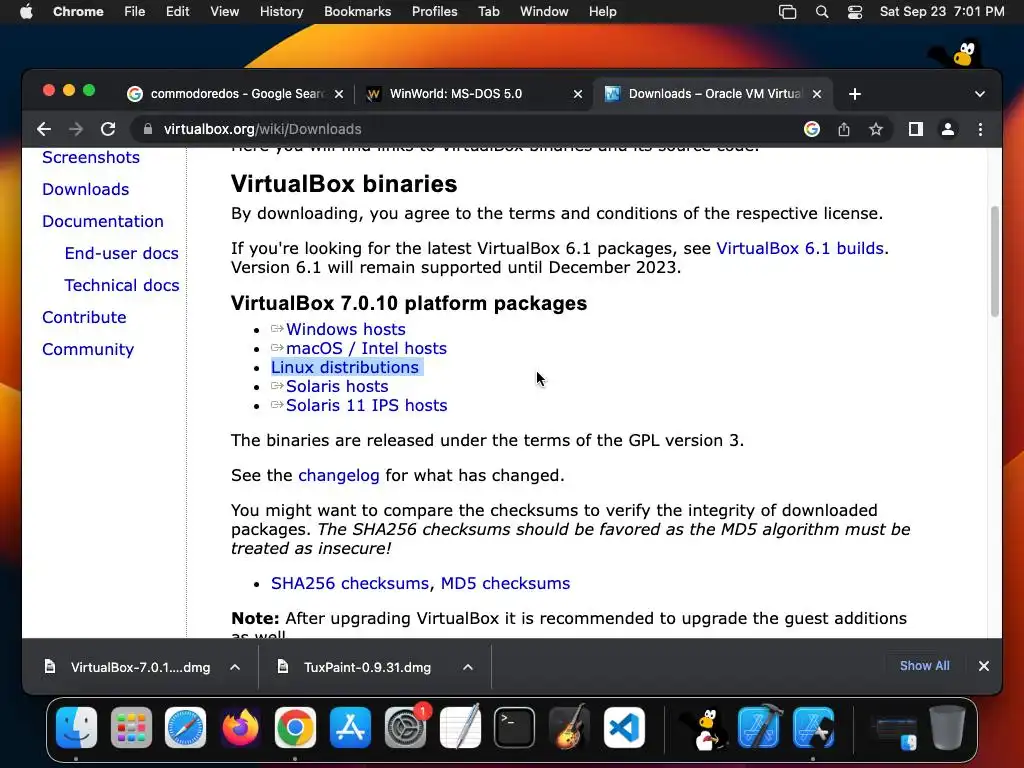
Task: Open Spotlight search in menu bar
Action: coord(822,12)
